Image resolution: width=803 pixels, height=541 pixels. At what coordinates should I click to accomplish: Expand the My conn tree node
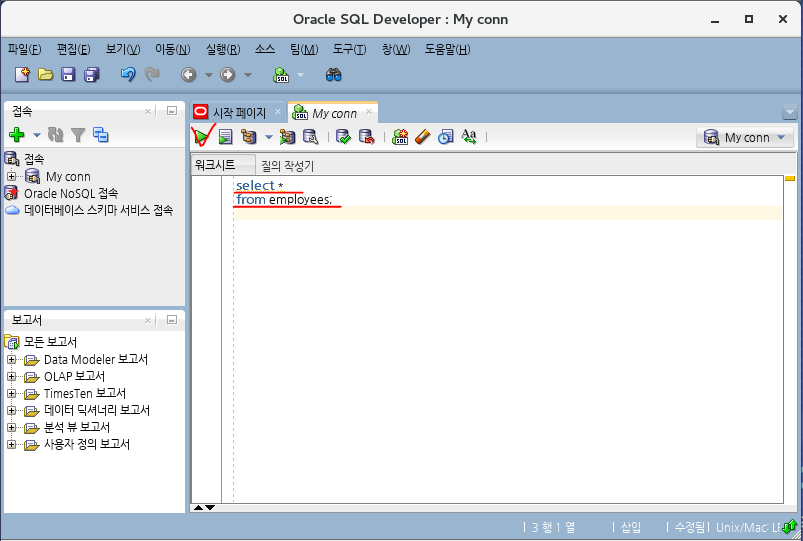pyautogui.click(x=11, y=176)
